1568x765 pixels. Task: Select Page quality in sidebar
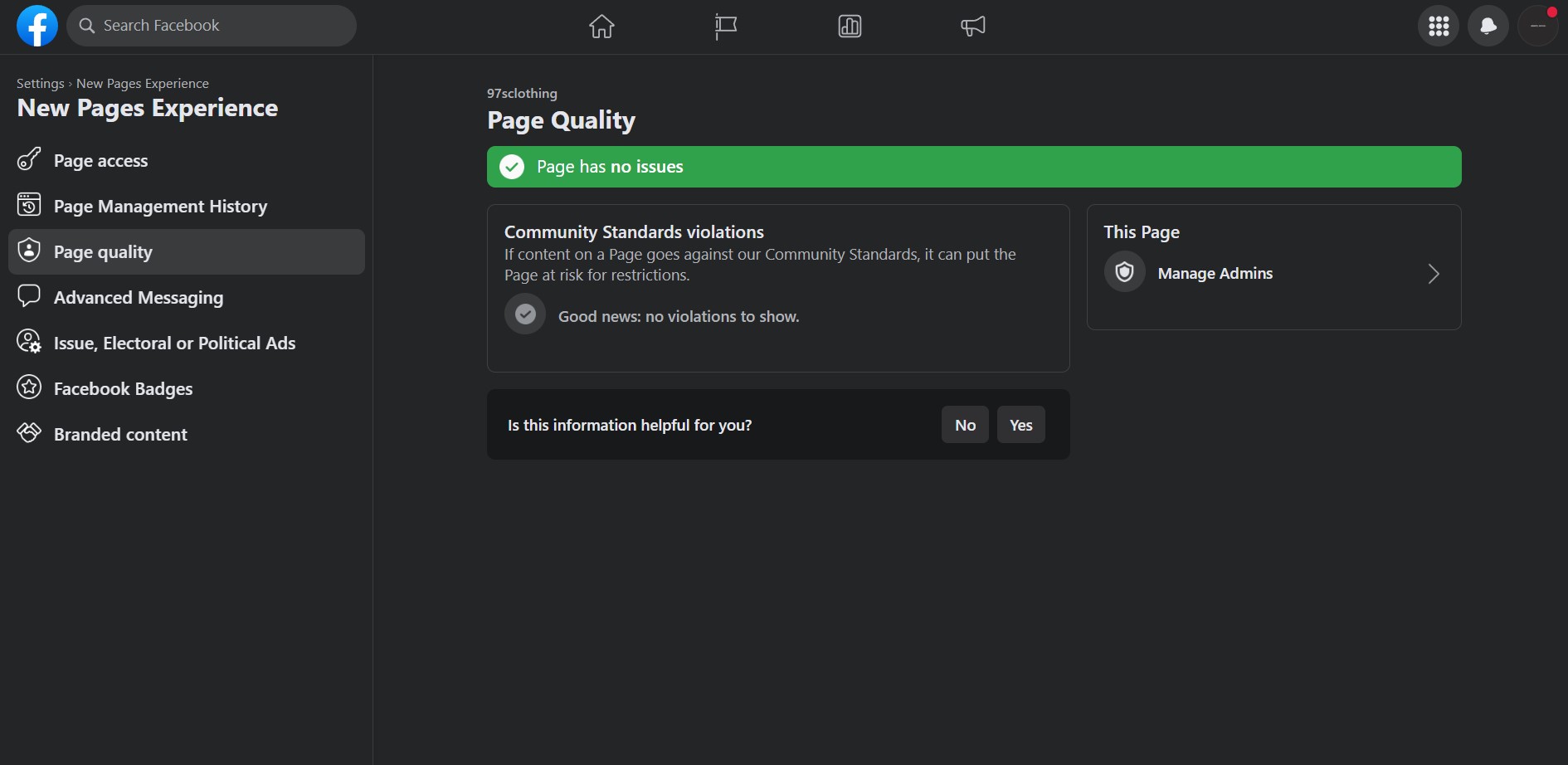(x=187, y=251)
